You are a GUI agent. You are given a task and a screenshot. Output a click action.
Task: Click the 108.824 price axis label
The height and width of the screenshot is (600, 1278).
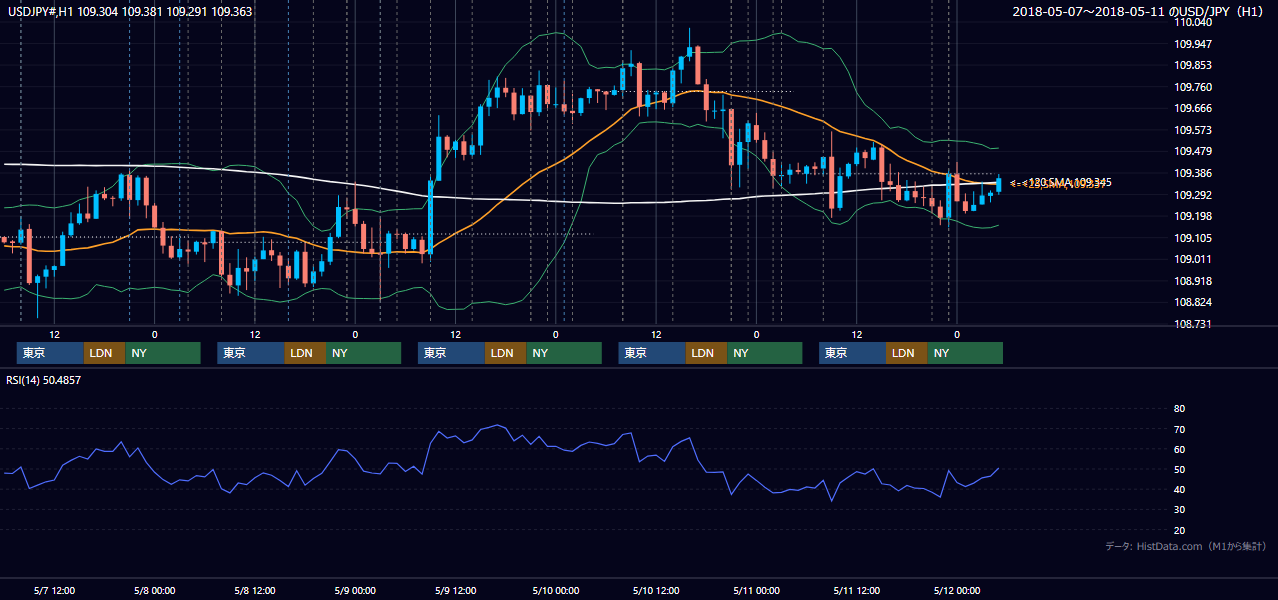click(x=1193, y=302)
